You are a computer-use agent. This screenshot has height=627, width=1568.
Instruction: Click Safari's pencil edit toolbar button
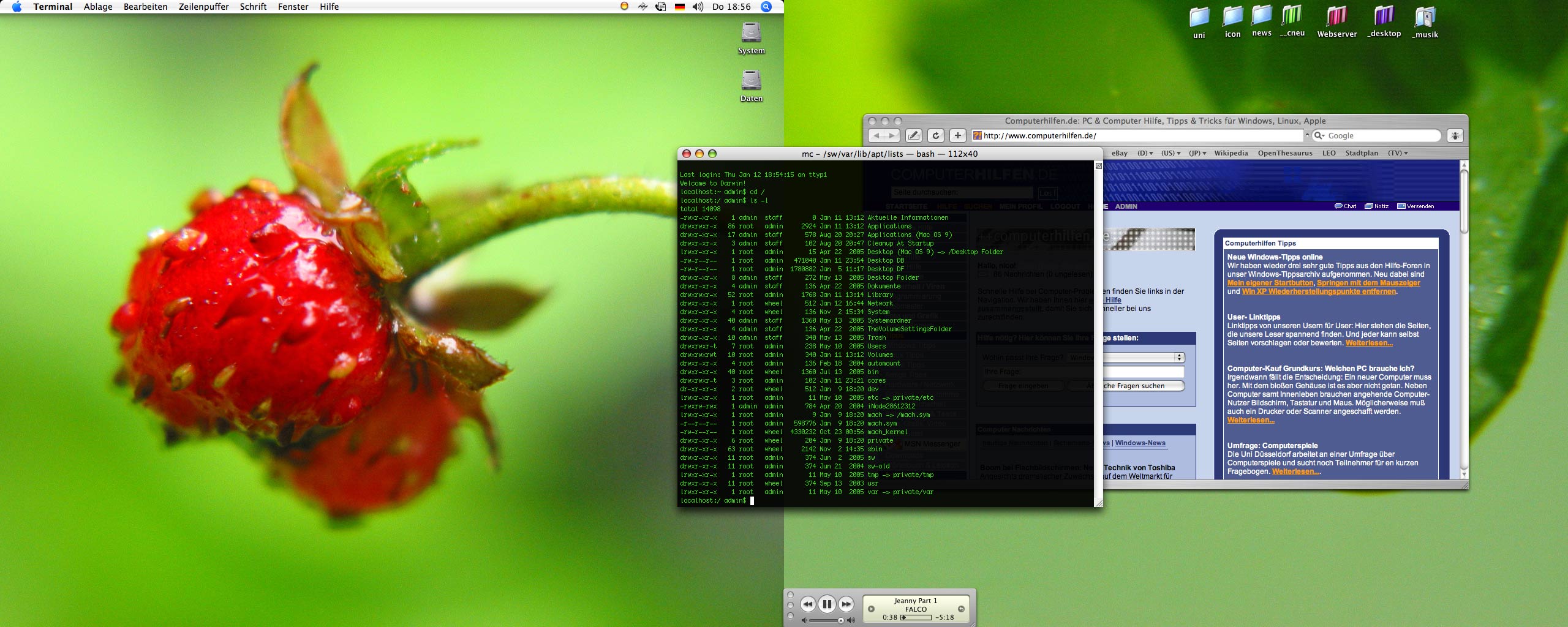click(913, 135)
